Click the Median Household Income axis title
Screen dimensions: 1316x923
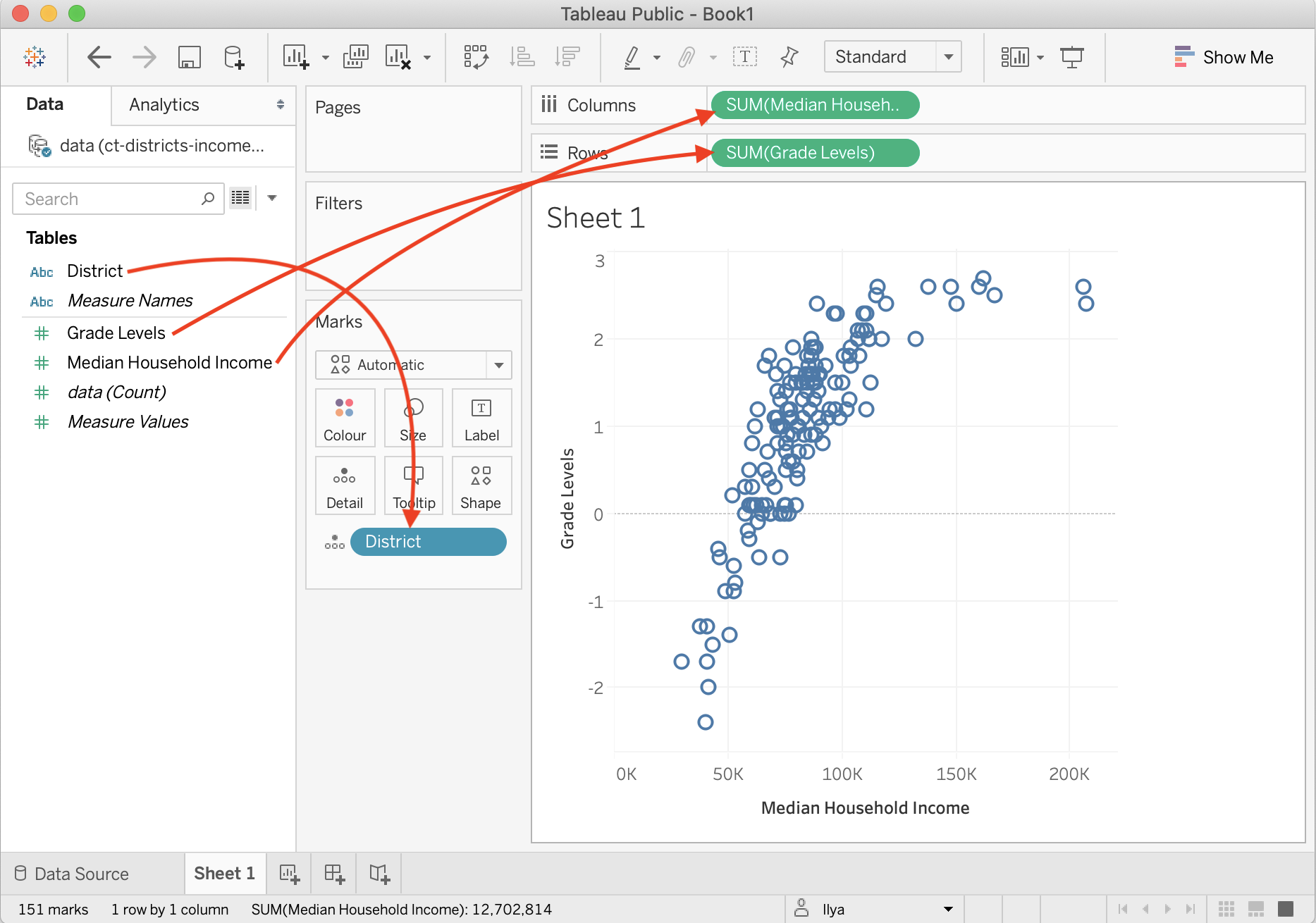pyautogui.click(x=865, y=808)
